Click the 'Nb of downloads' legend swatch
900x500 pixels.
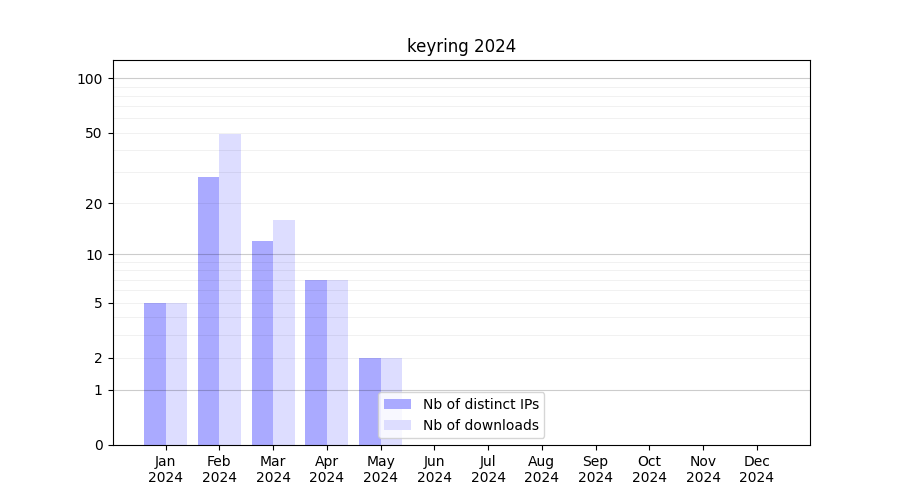coord(397,425)
